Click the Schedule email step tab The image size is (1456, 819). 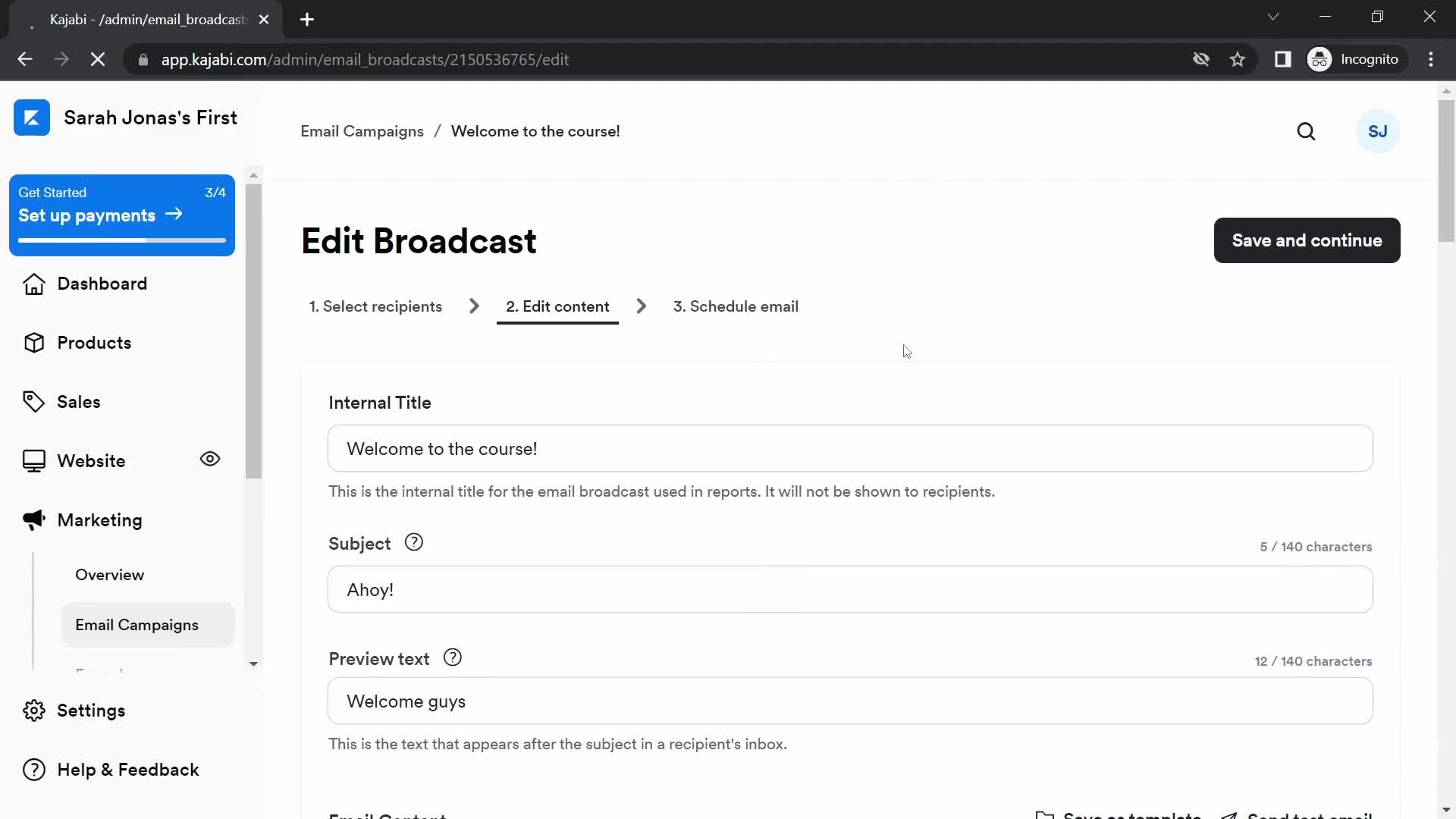click(x=735, y=306)
